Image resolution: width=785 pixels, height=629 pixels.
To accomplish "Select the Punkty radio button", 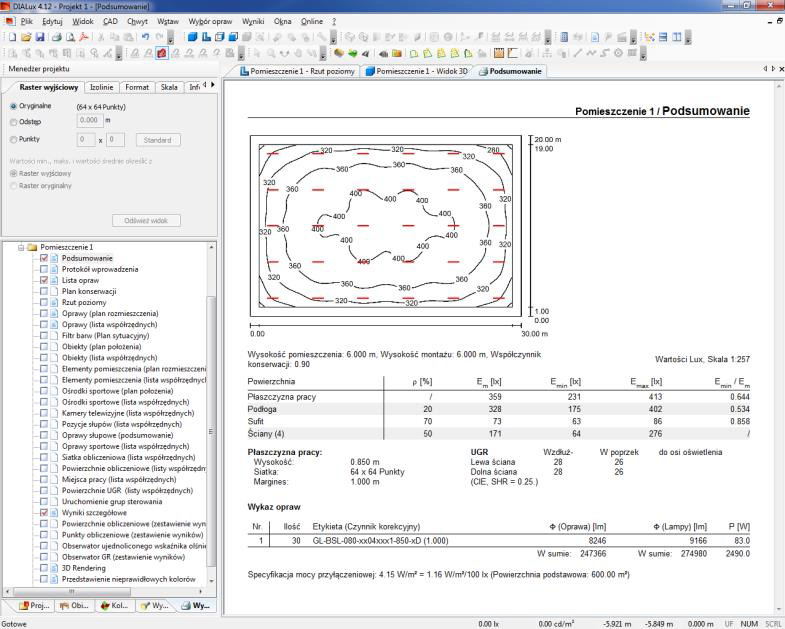I will (14, 139).
